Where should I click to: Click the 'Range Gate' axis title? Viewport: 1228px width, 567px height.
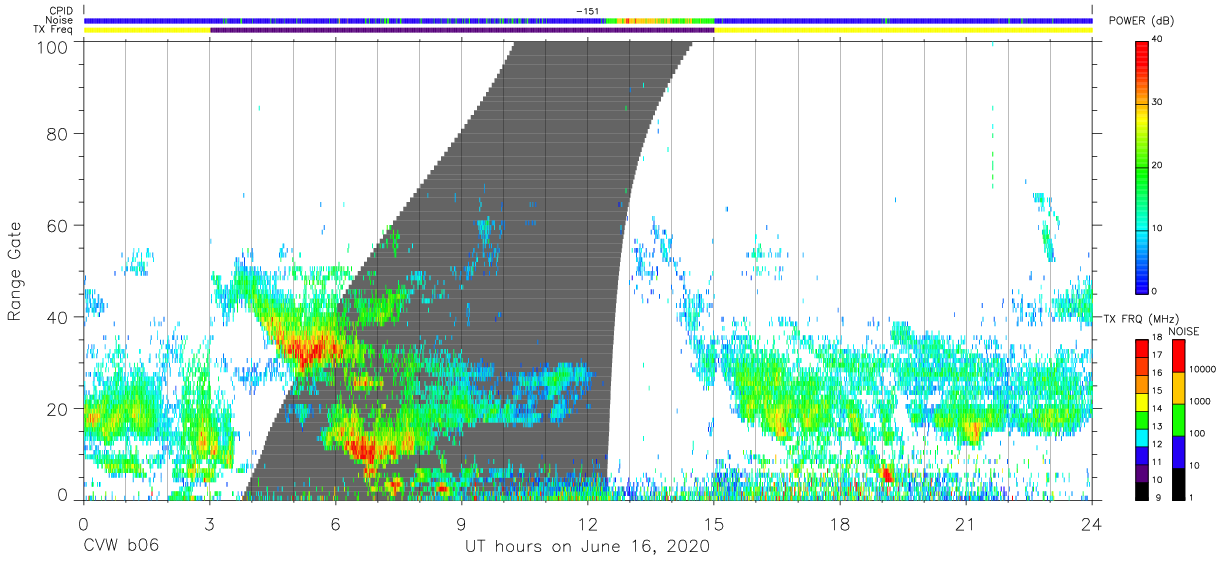click(x=15, y=272)
